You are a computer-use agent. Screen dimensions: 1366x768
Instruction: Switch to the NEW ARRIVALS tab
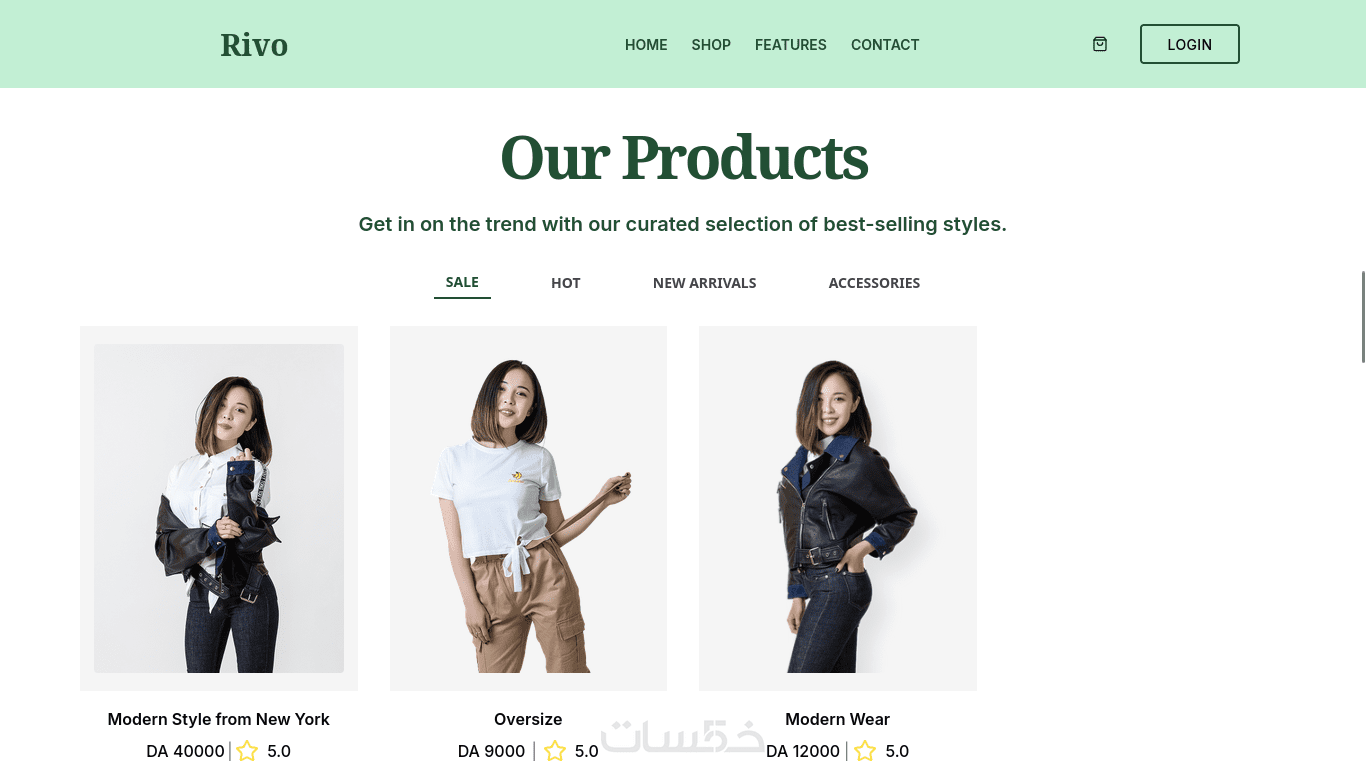705,283
